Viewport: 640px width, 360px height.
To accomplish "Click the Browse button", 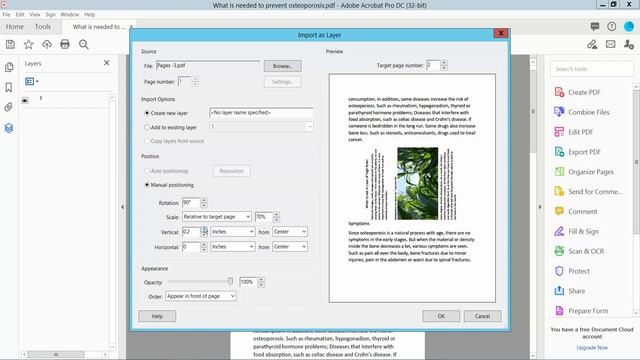I will point(282,66).
